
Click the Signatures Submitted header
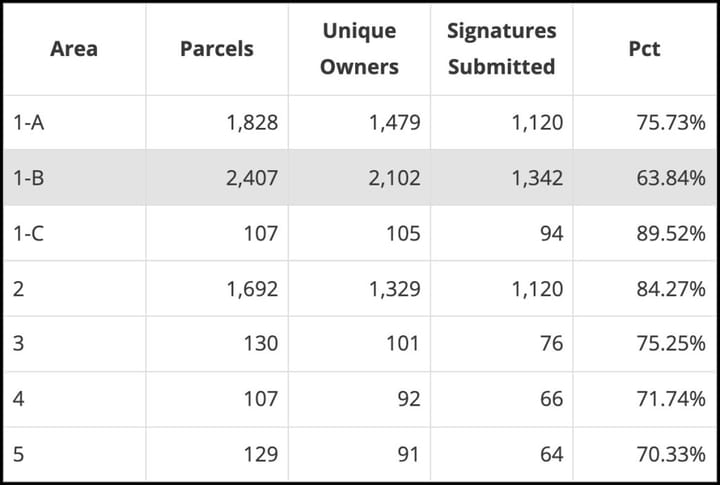(501, 49)
